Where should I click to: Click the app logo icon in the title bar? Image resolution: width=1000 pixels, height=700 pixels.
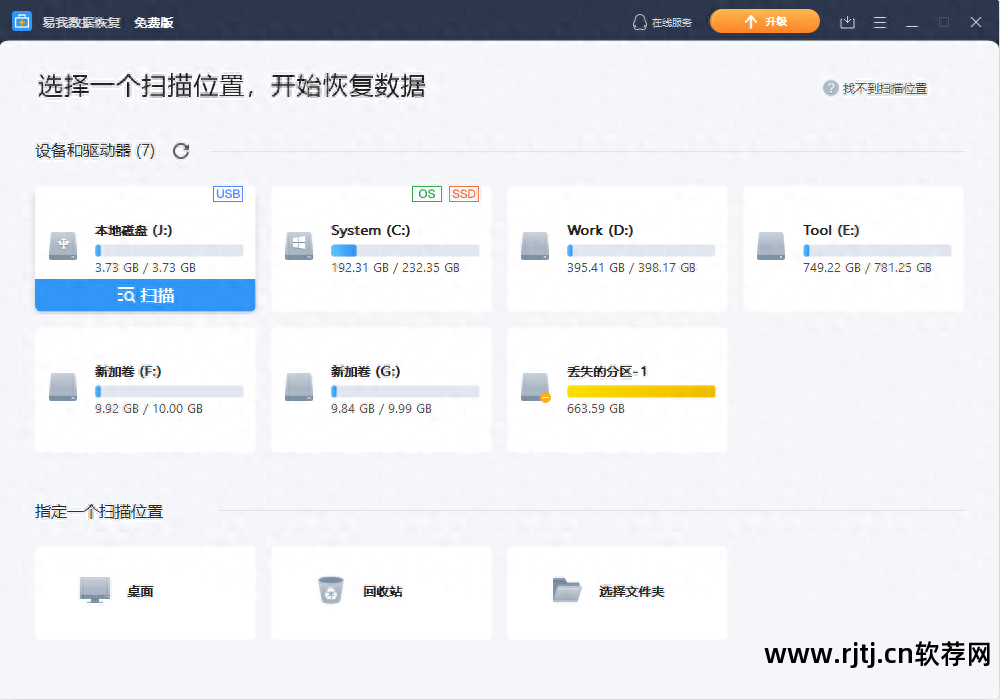tap(21, 21)
